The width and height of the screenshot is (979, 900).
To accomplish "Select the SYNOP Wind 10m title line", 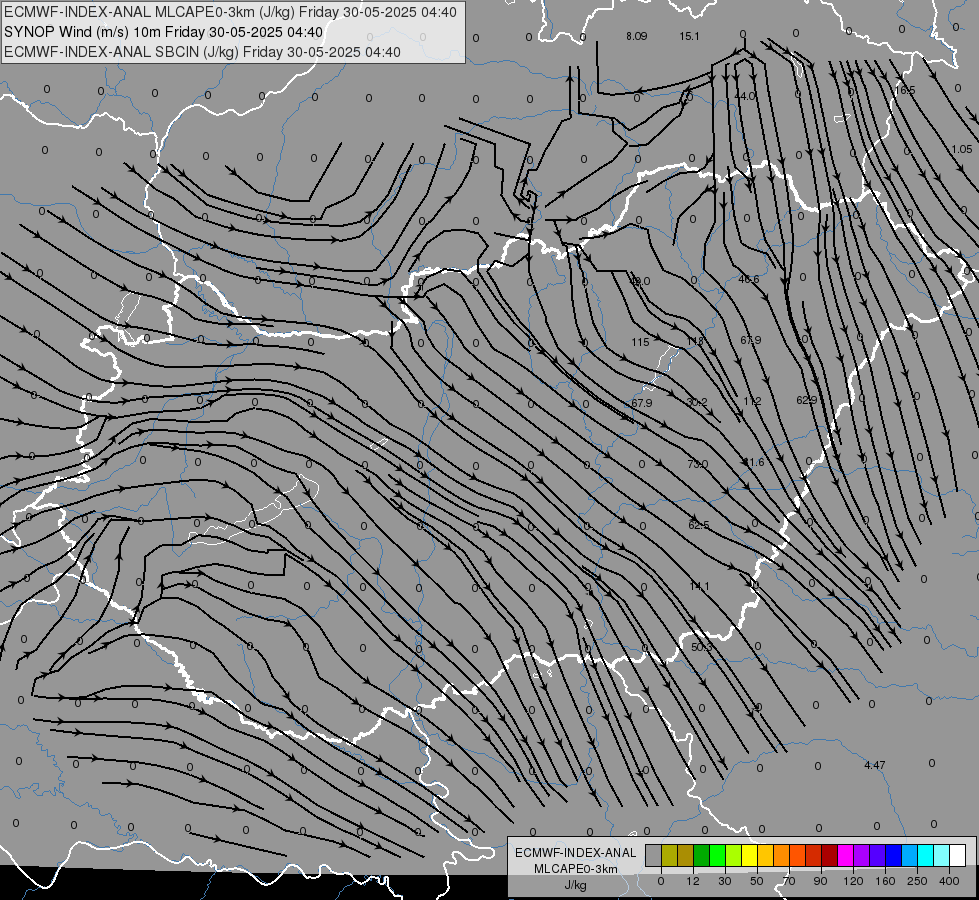I will [164, 32].
